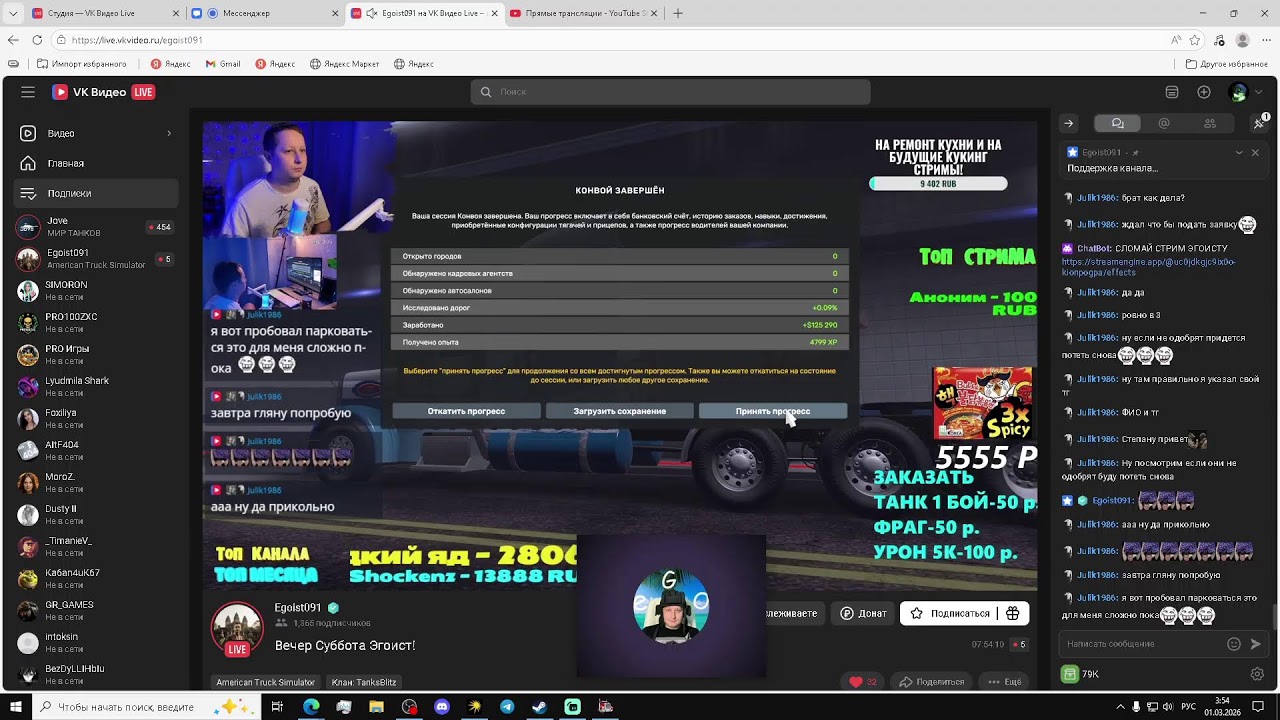Click Загрузить сохранение in the game dialog
This screenshot has width=1280, height=720.
pyautogui.click(x=619, y=411)
